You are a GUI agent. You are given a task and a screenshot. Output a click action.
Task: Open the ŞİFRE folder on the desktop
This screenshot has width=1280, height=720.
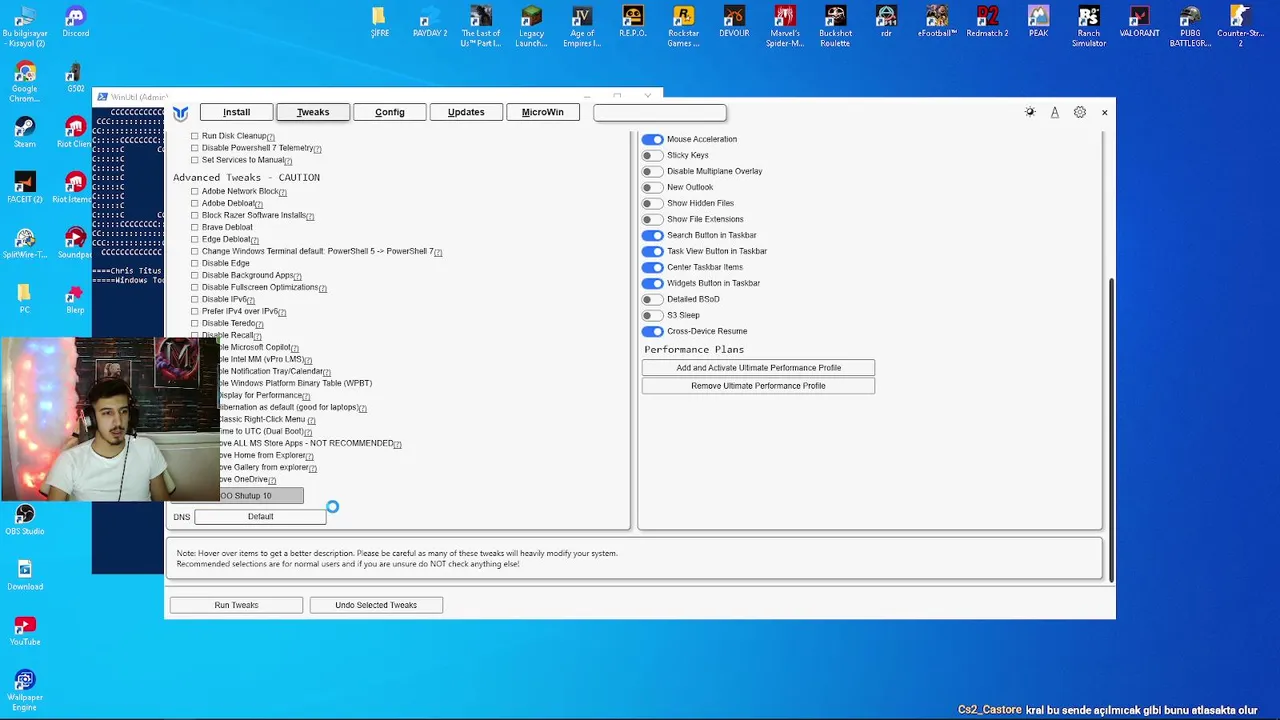[x=379, y=22]
